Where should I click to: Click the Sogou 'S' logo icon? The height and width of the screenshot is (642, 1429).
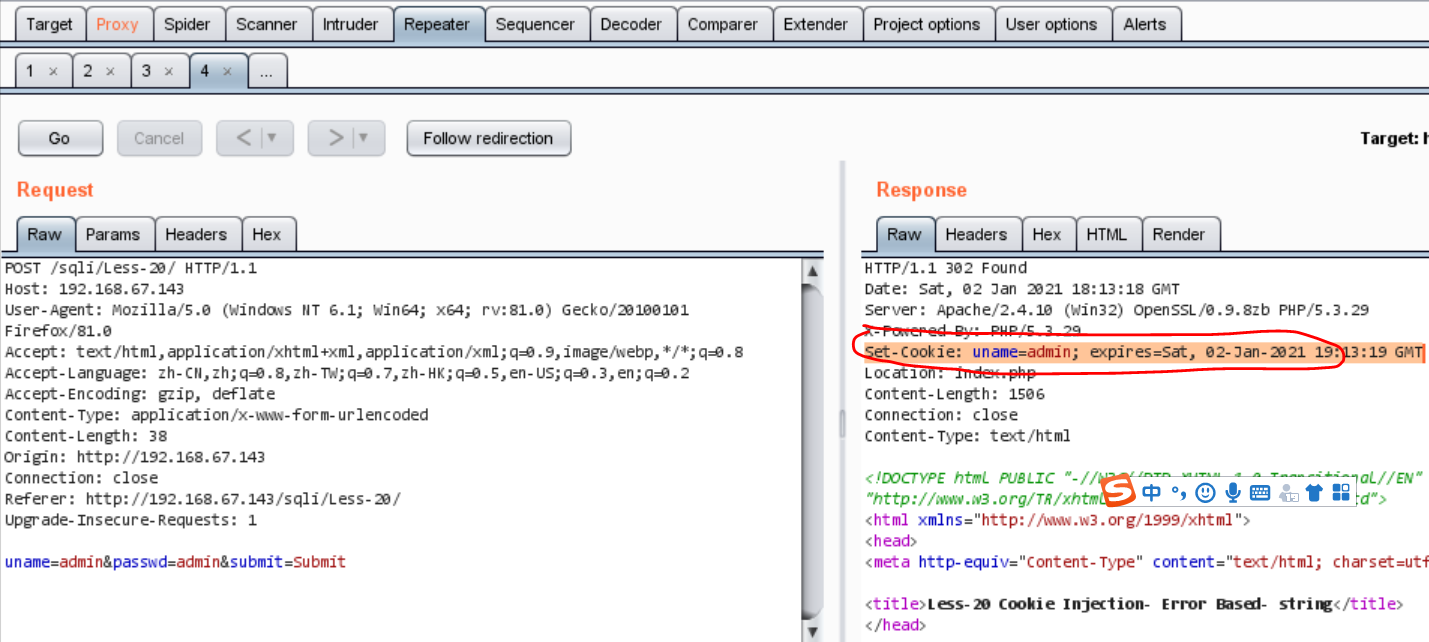click(x=1117, y=492)
